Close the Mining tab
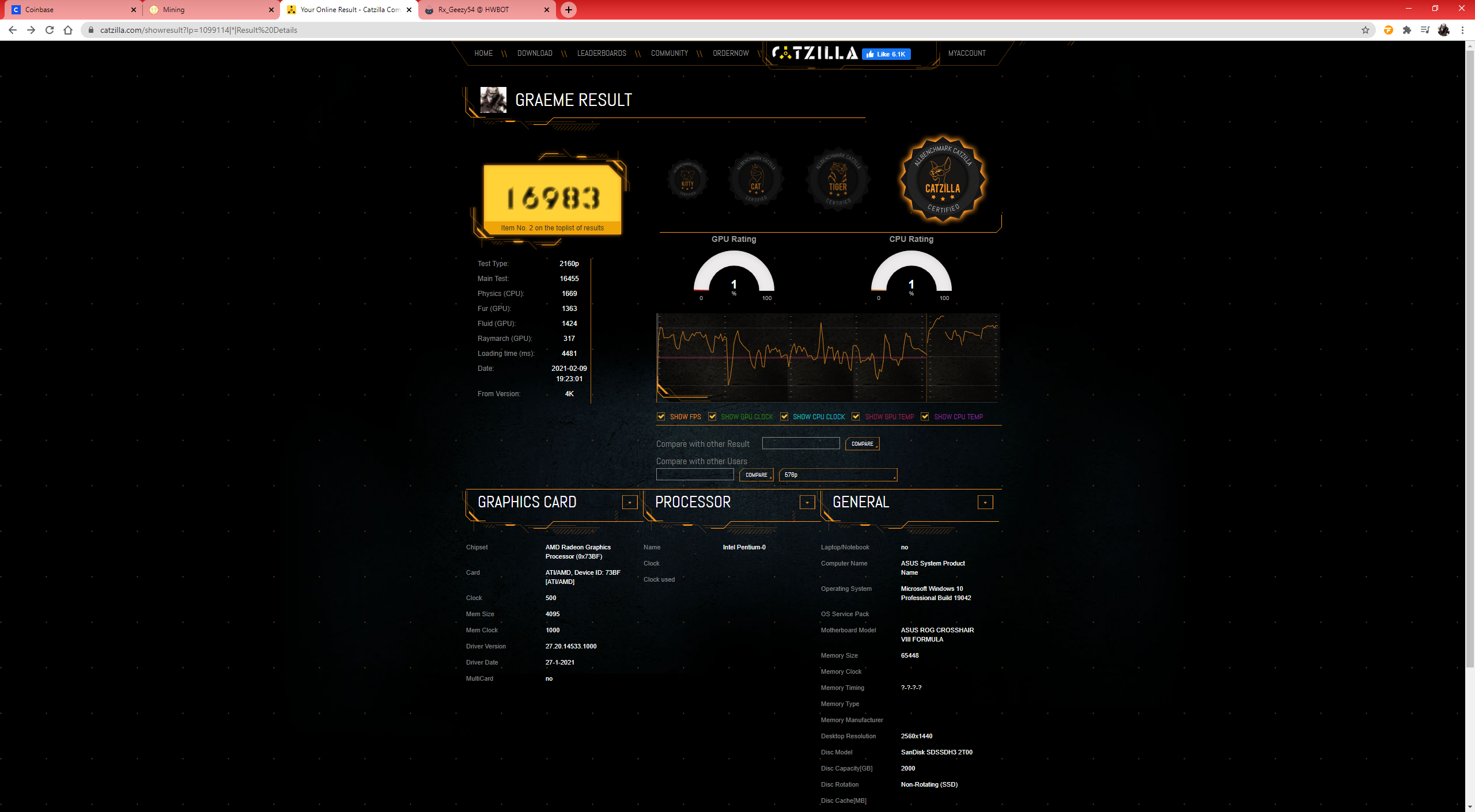The image size is (1475, 812). pos(271,10)
